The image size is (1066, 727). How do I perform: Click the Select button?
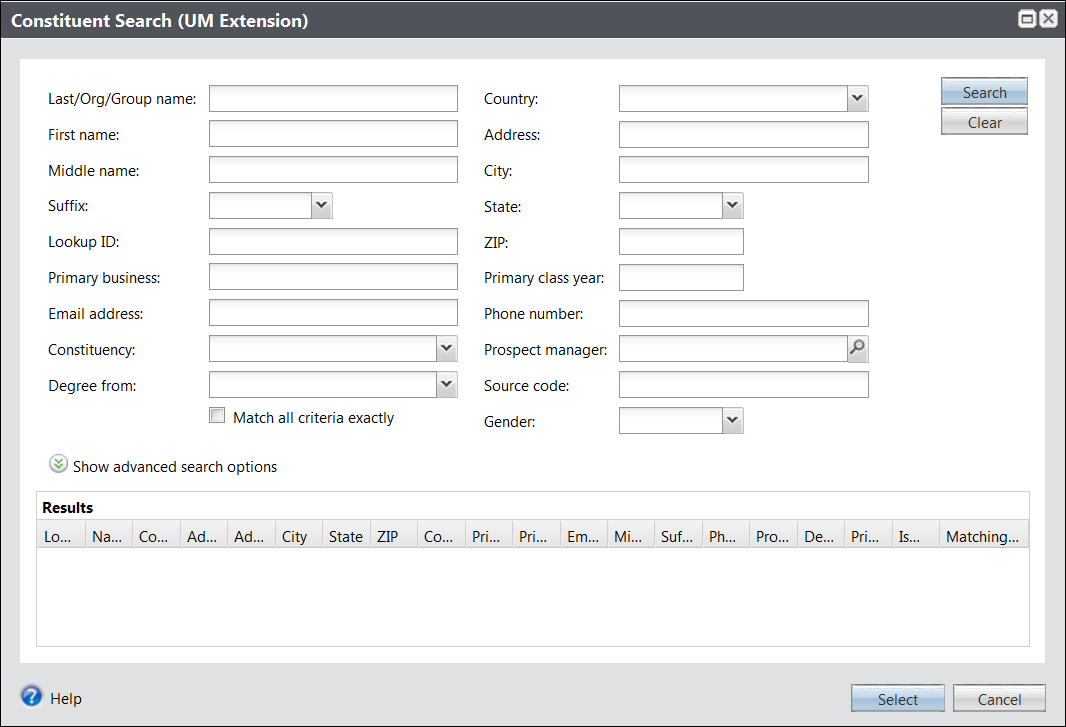[x=897, y=699]
